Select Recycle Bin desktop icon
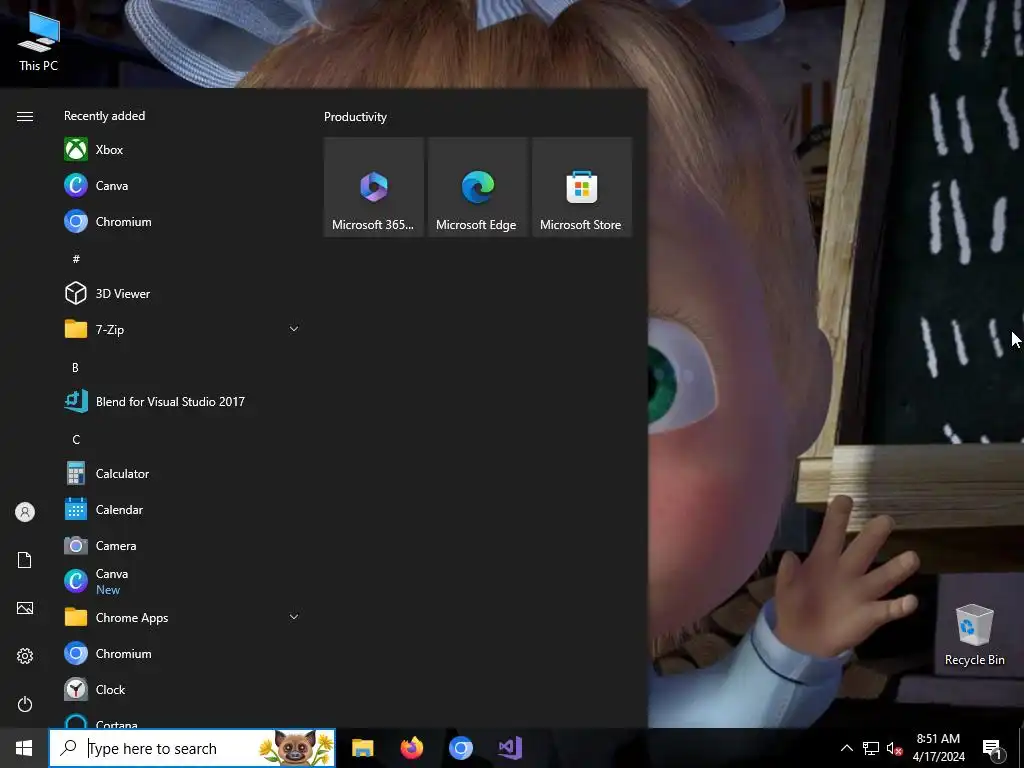 pos(974,634)
